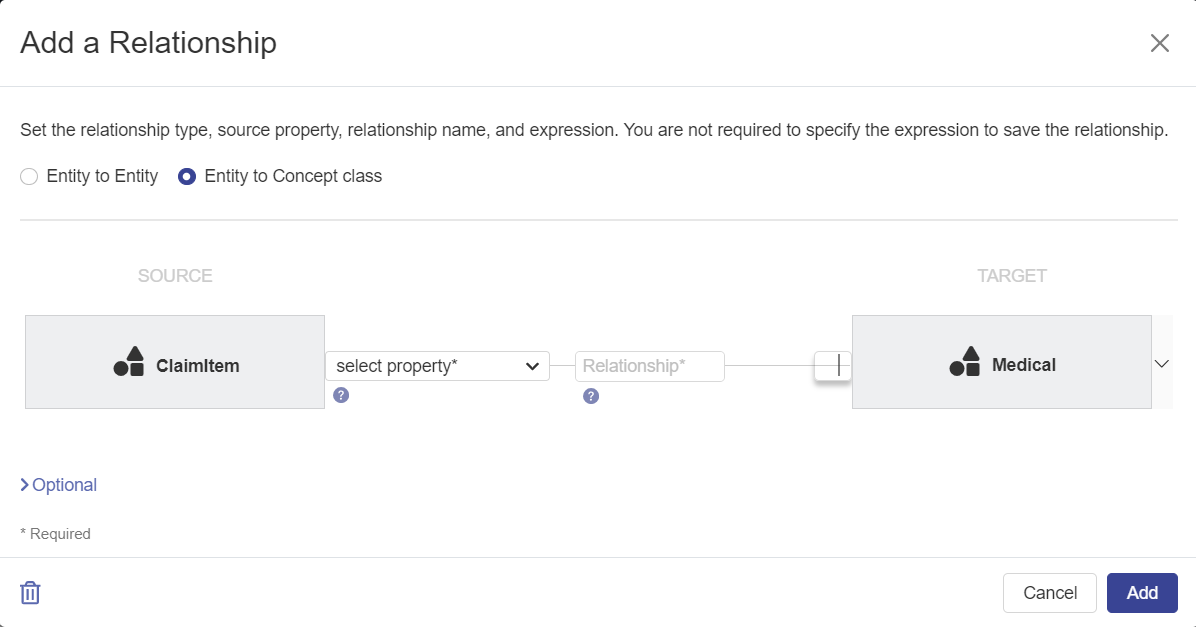Select the Medical target box

[x=1002, y=361]
